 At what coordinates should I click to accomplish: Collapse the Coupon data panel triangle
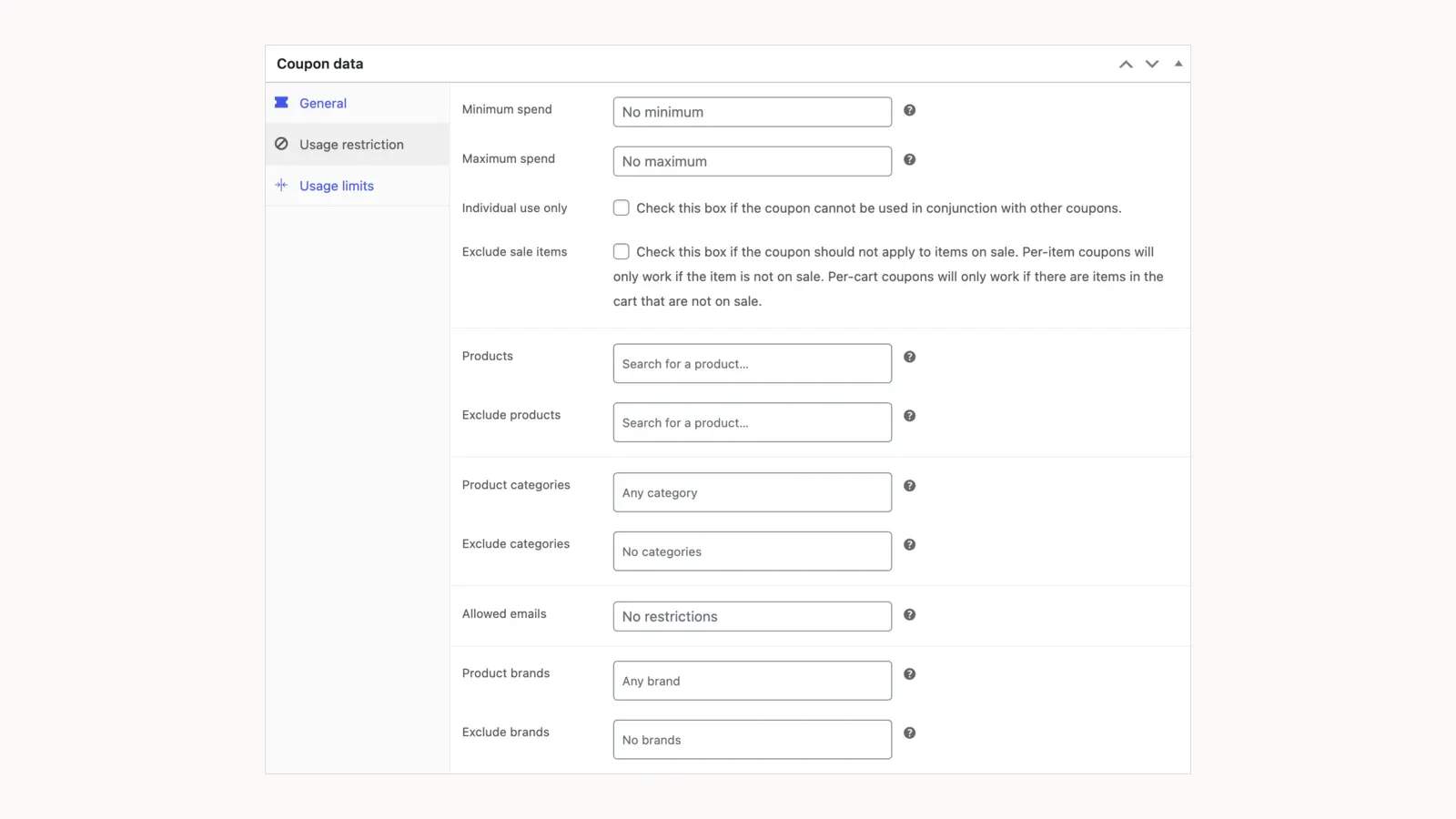(x=1178, y=64)
